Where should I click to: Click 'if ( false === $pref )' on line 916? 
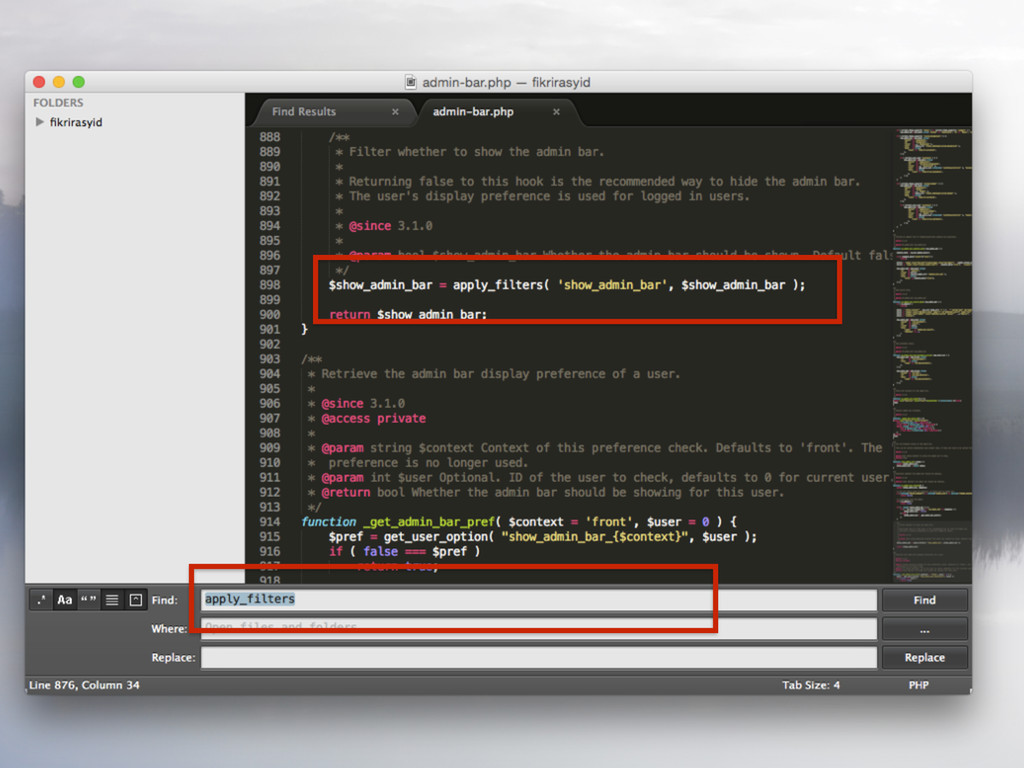click(x=404, y=552)
